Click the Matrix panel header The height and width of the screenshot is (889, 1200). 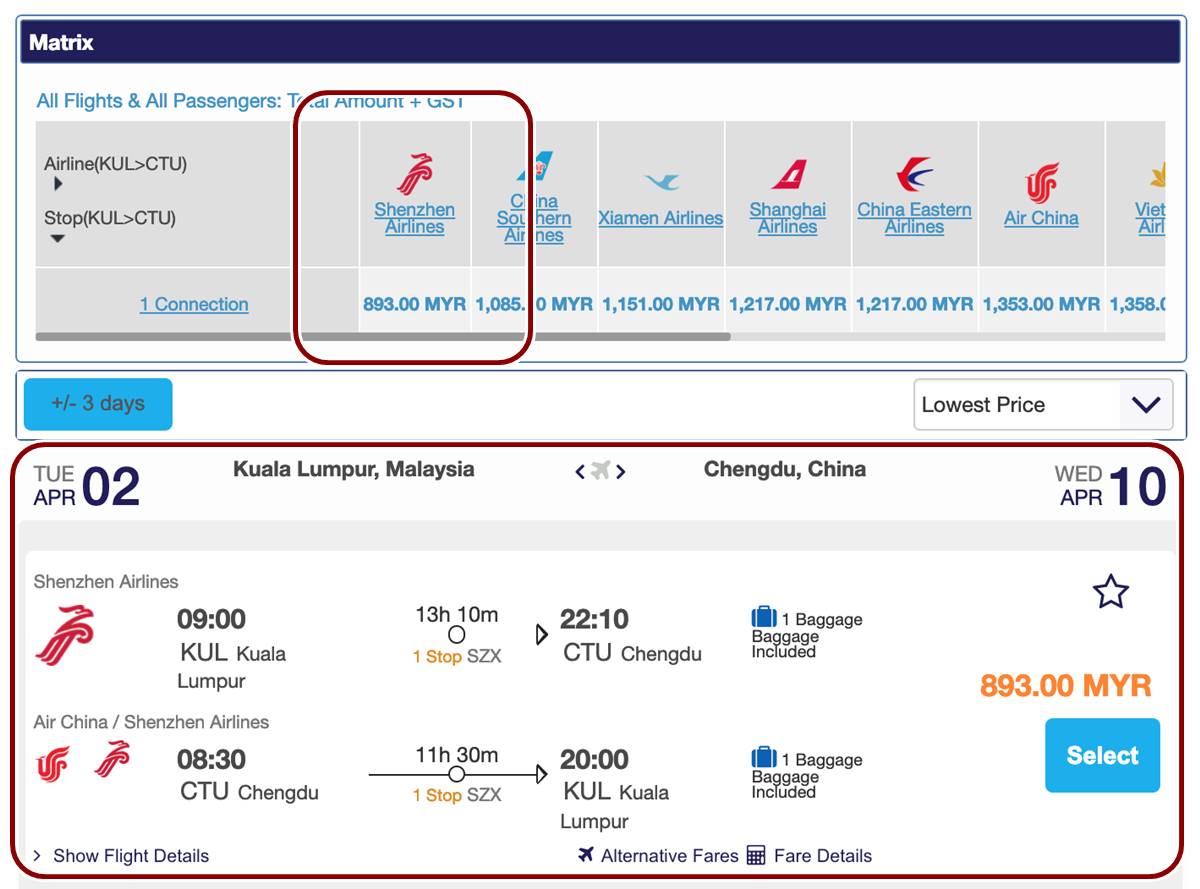point(600,43)
